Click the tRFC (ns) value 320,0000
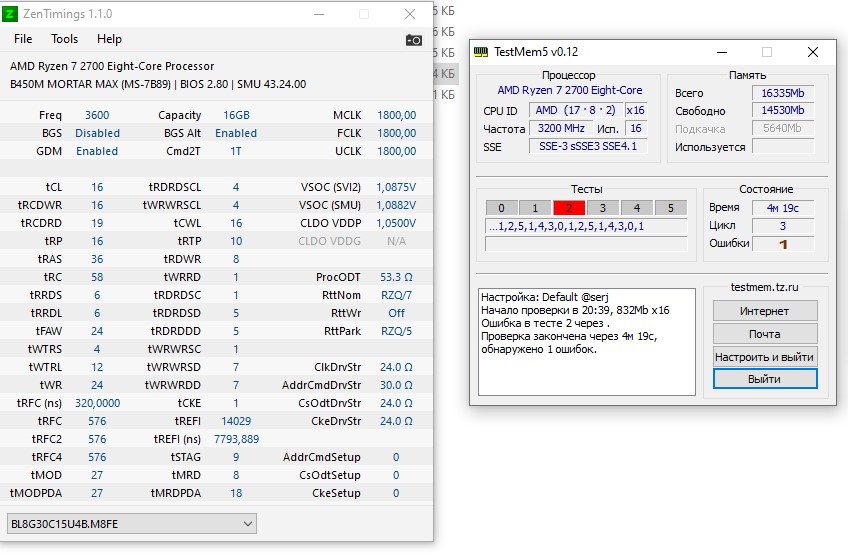 coord(97,403)
